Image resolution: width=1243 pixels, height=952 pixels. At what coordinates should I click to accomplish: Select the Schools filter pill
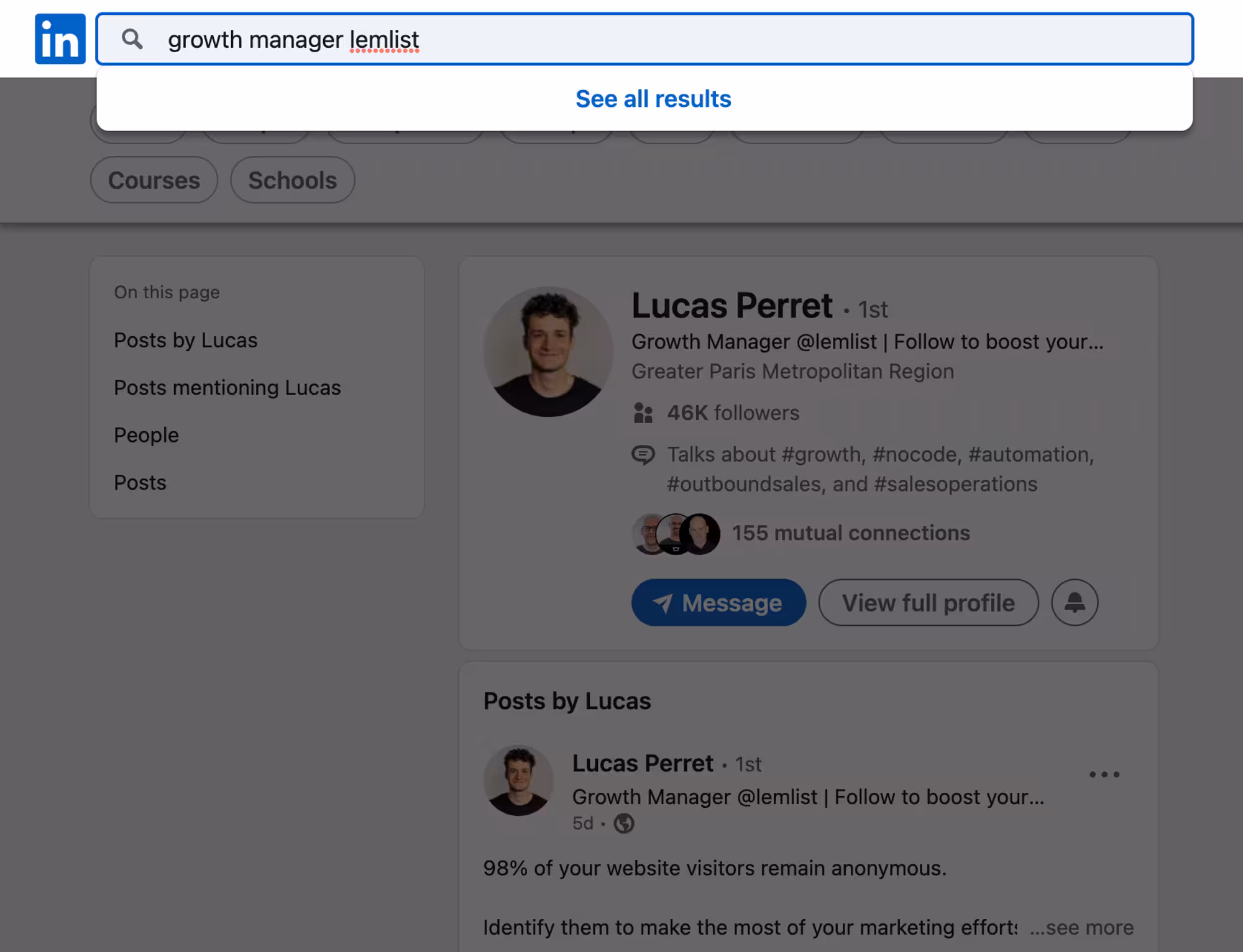pyautogui.click(x=293, y=180)
